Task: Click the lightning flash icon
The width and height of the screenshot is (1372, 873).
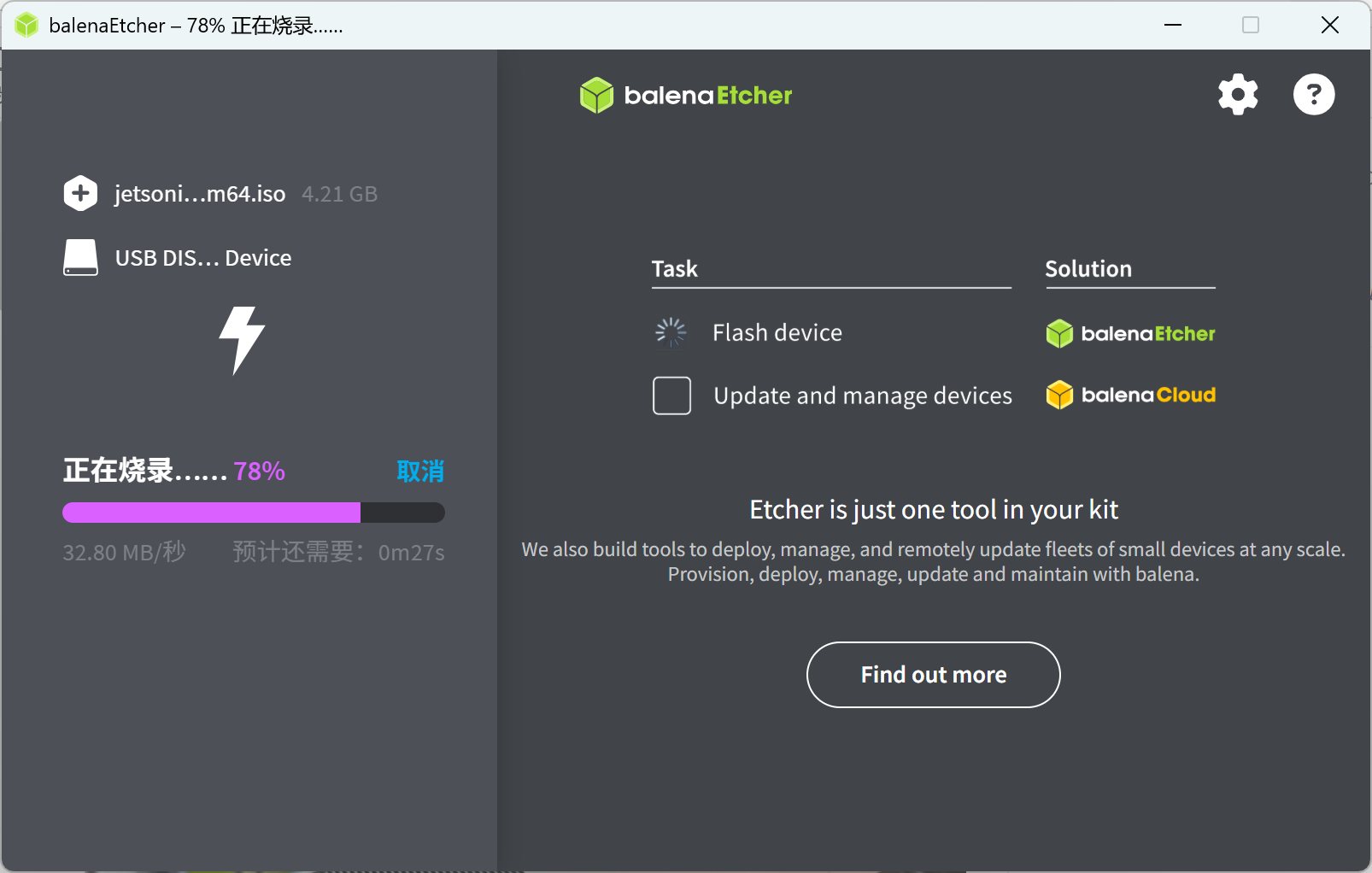Action: [x=242, y=343]
